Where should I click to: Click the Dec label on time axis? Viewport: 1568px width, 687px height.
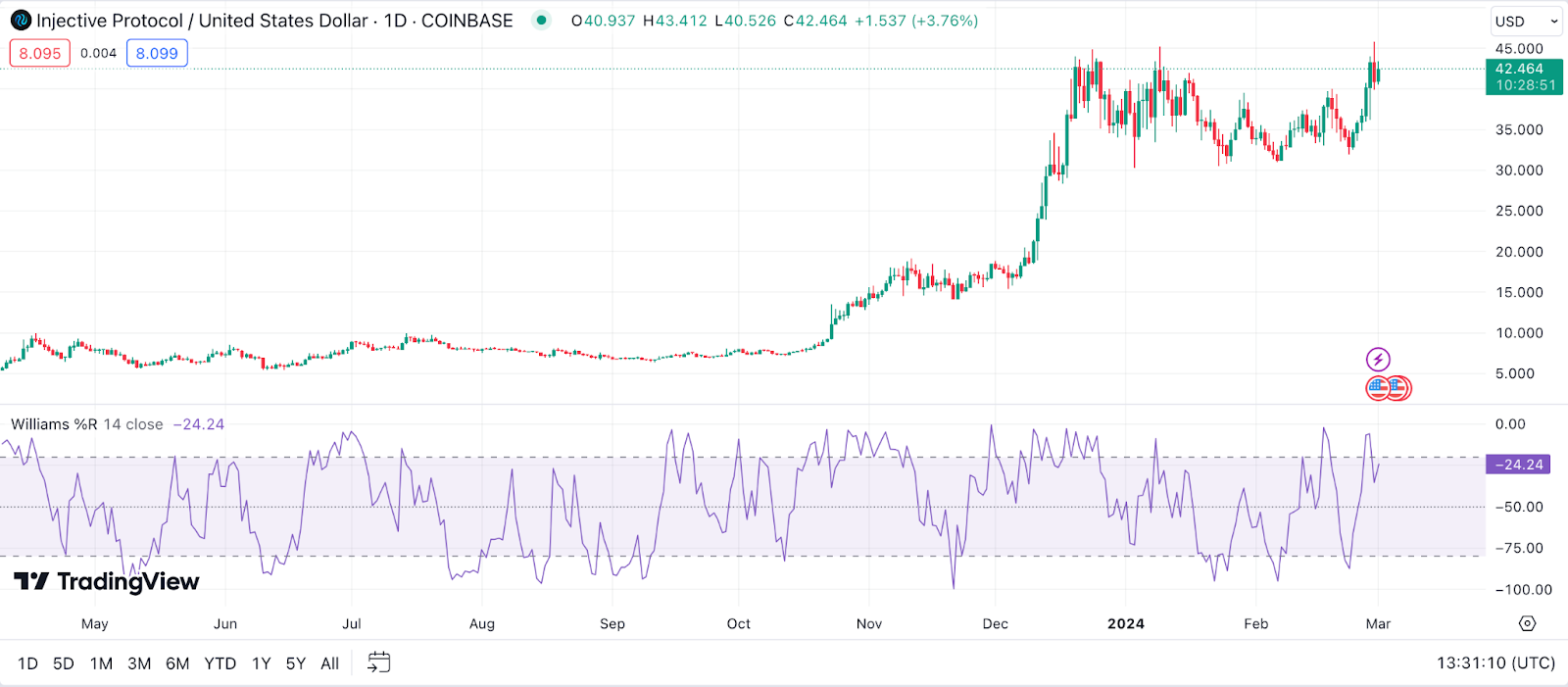coord(996,623)
